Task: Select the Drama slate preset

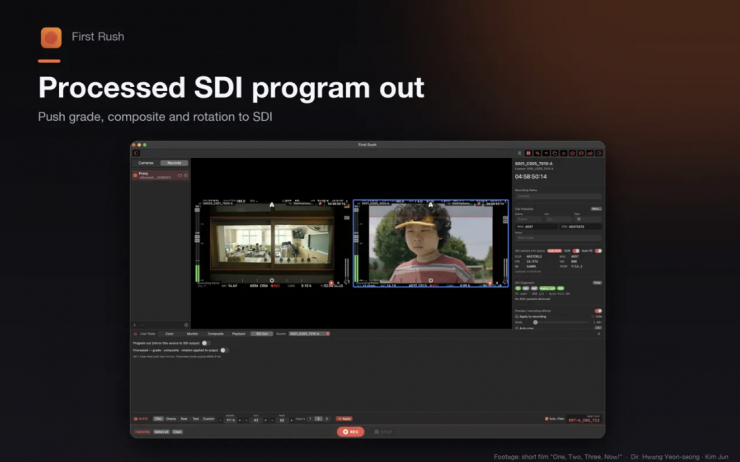Action: click(x=171, y=419)
